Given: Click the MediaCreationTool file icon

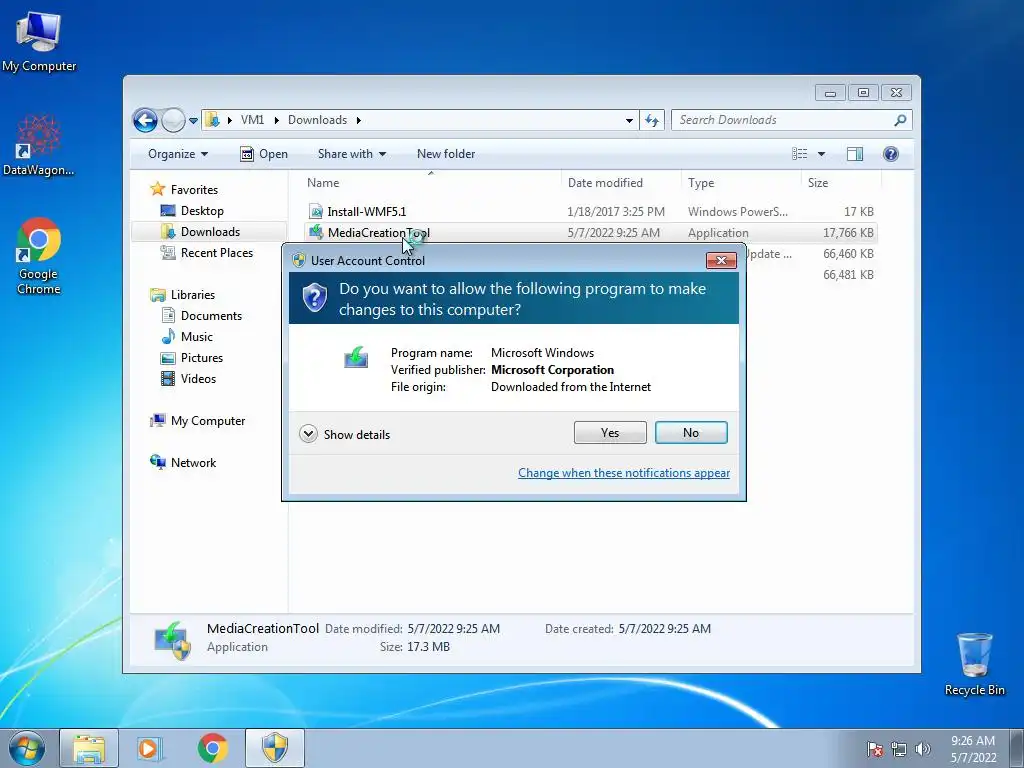Looking at the screenshot, I should tap(316, 232).
